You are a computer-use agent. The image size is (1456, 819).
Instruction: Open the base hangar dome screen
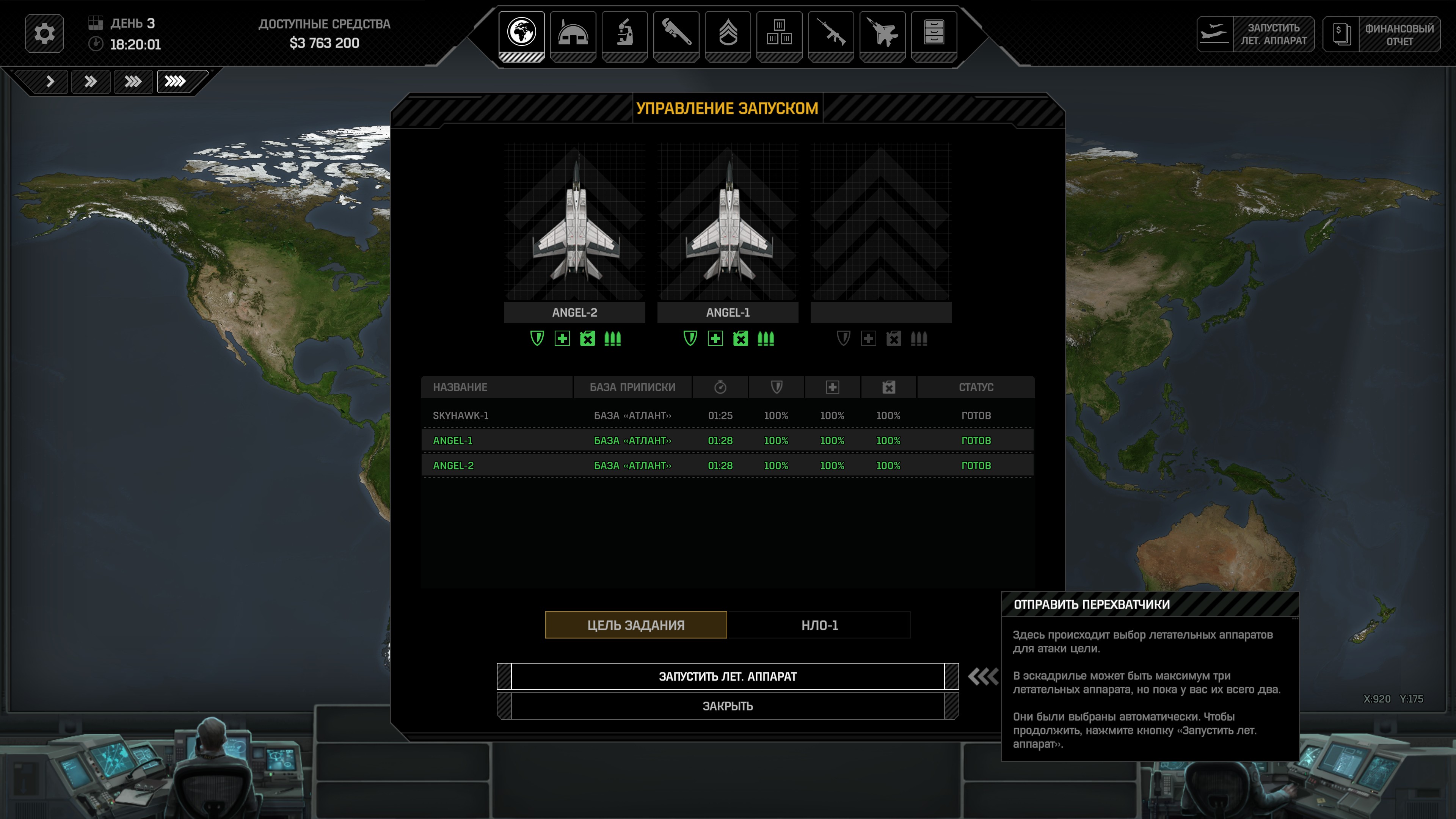(x=573, y=33)
